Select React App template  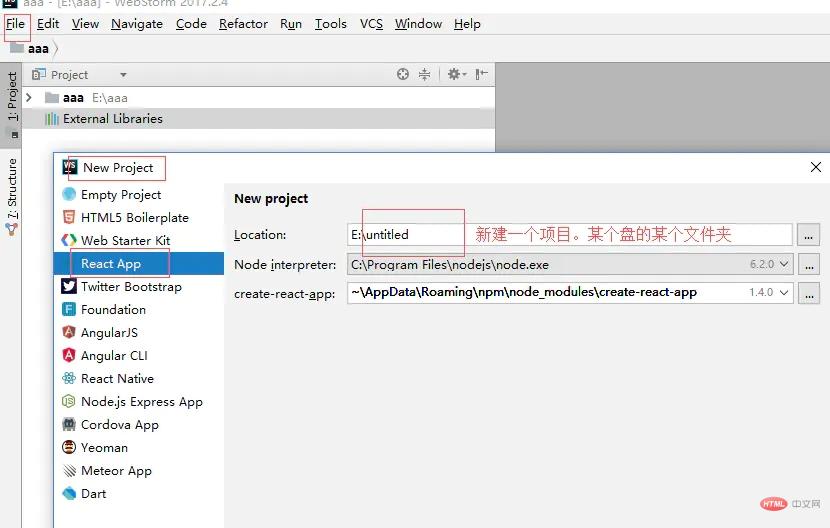(139, 264)
